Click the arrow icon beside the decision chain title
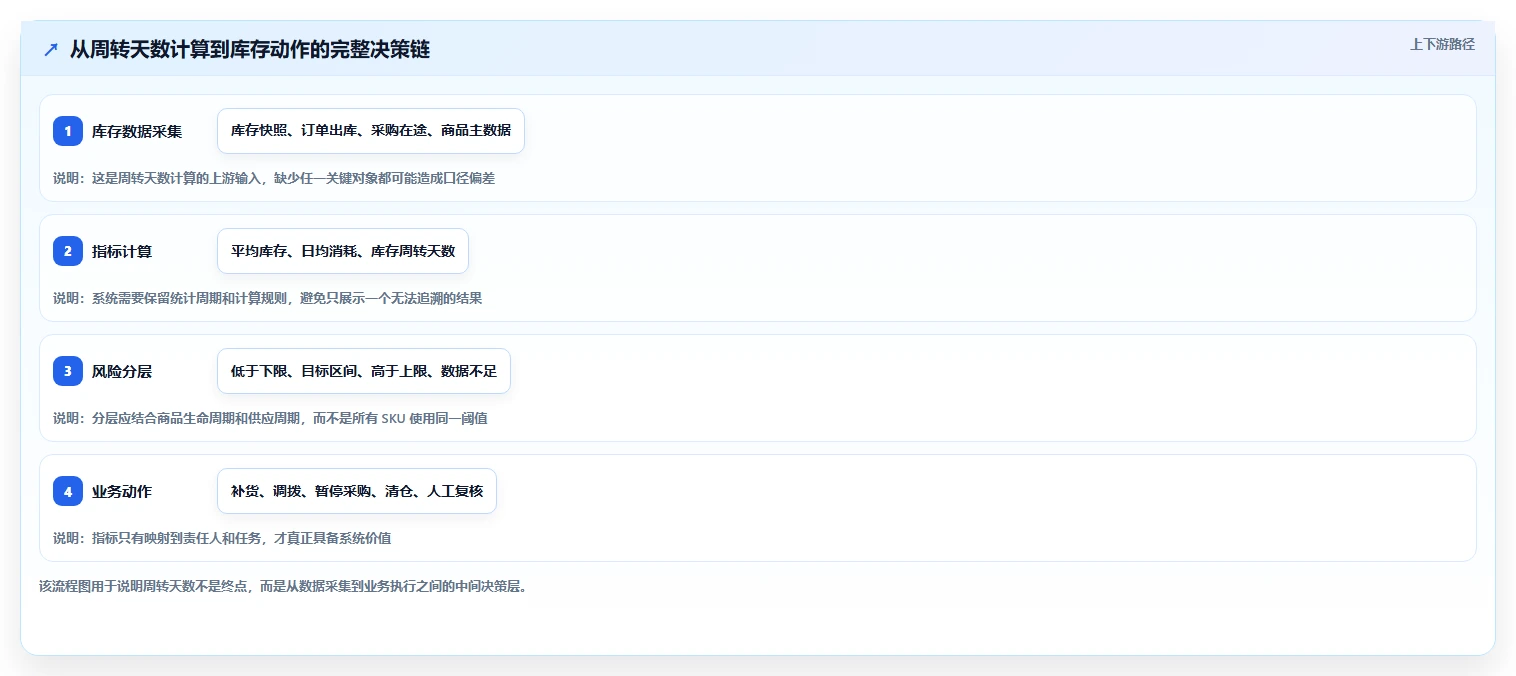Viewport: 1516px width, 676px height. point(51,49)
